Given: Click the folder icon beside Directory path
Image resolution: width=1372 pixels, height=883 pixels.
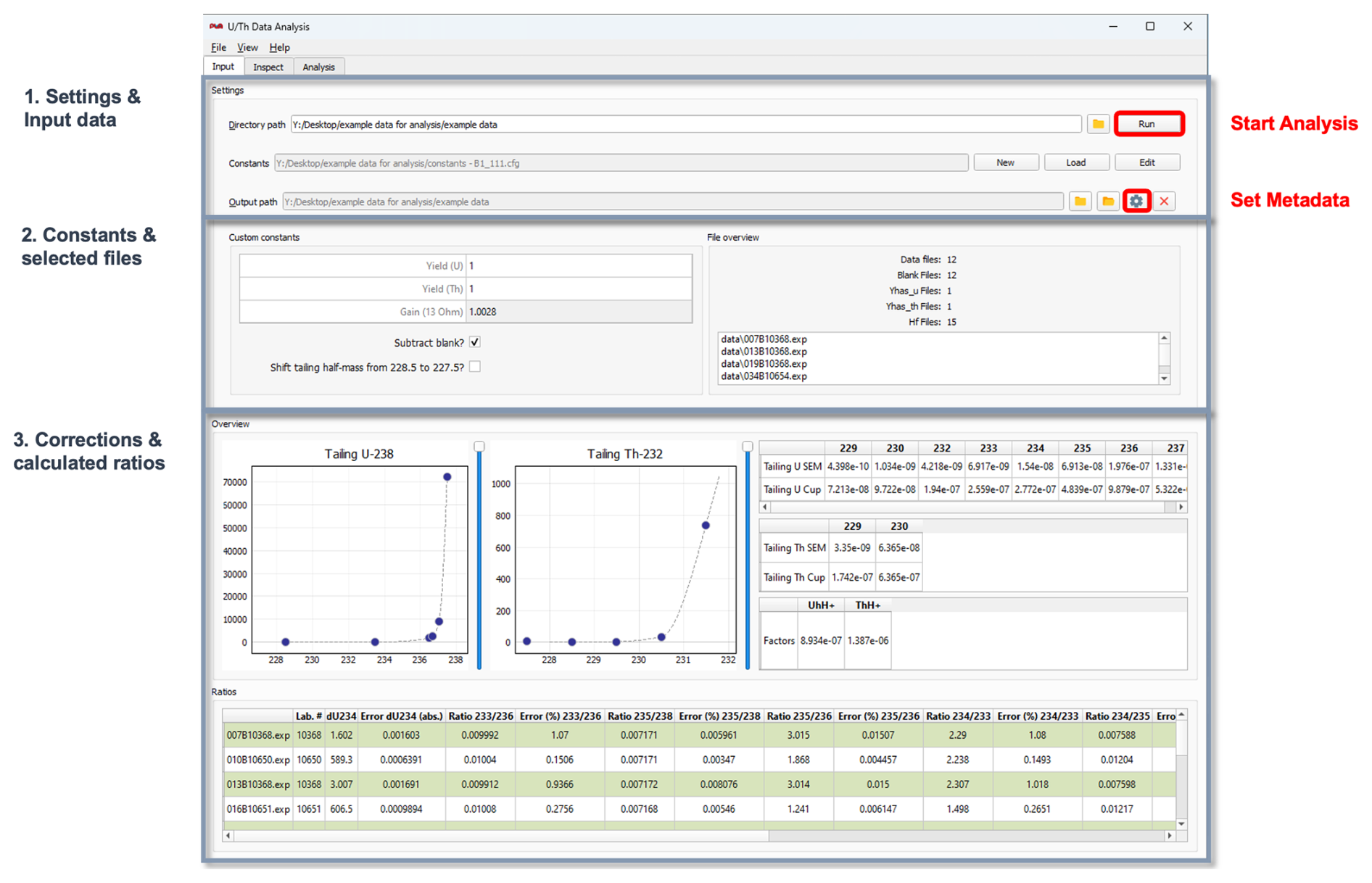Looking at the screenshot, I should coord(1098,125).
